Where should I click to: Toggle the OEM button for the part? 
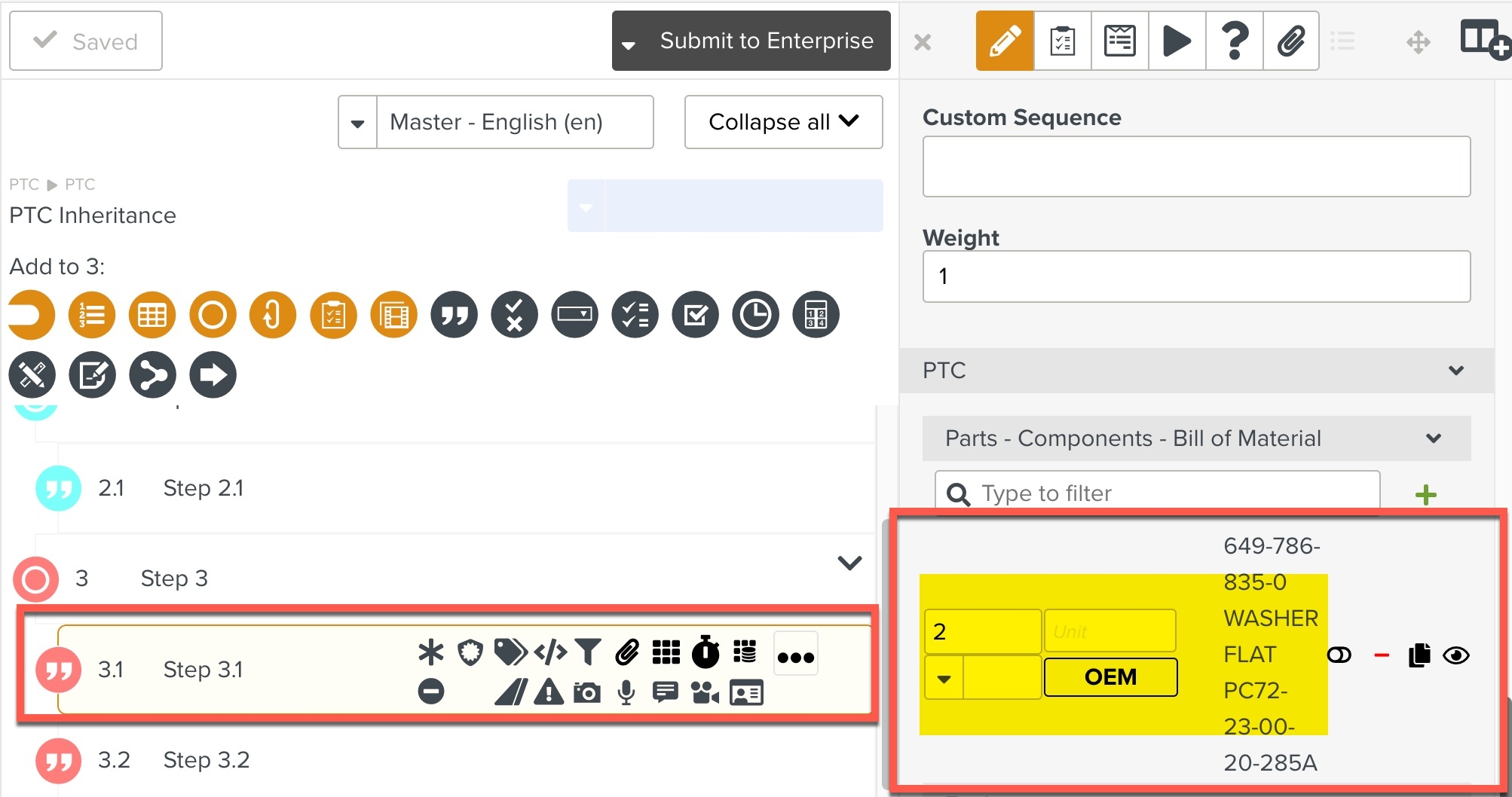(x=1110, y=676)
